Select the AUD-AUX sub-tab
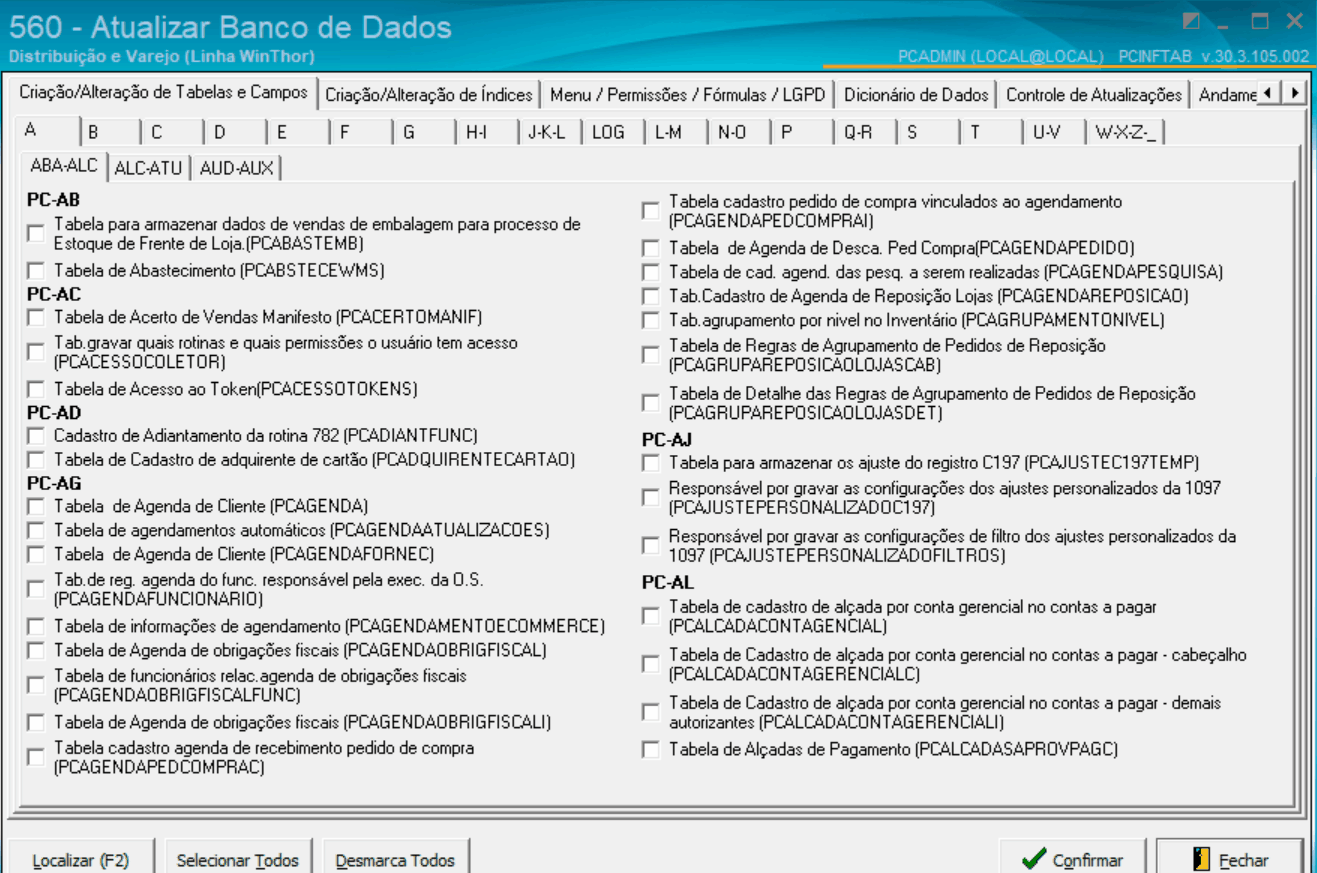The image size is (1317, 873). (237, 169)
